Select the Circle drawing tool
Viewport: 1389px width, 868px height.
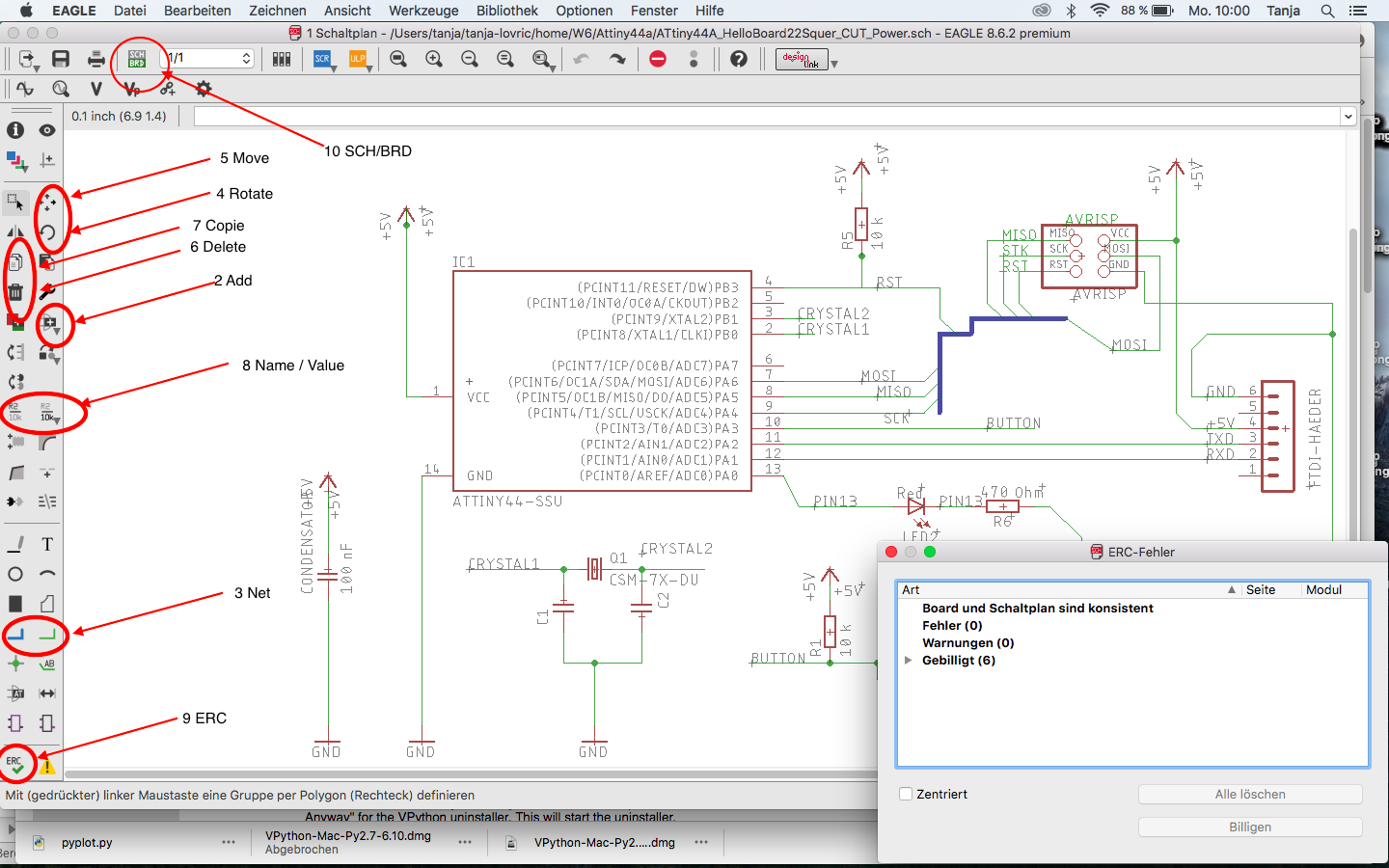coord(15,574)
